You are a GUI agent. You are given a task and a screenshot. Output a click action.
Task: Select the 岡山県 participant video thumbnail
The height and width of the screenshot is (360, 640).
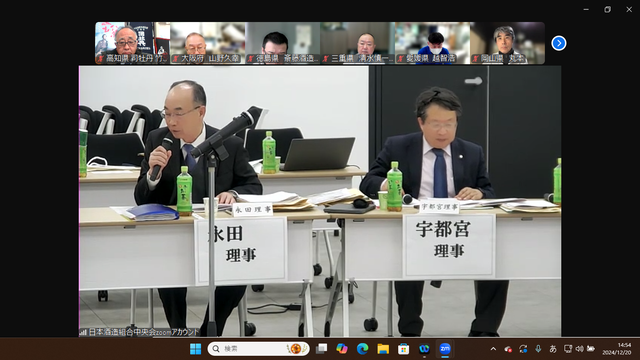[507, 43]
